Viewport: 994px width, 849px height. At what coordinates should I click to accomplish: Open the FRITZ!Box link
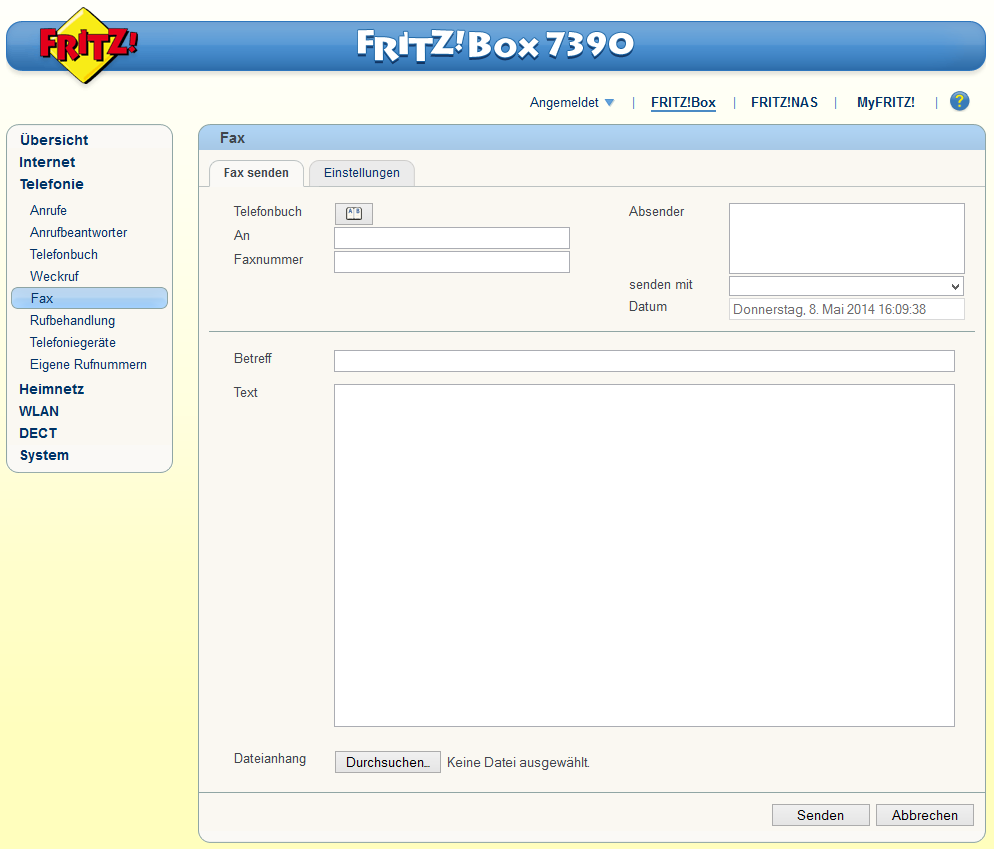pyautogui.click(x=683, y=103)
